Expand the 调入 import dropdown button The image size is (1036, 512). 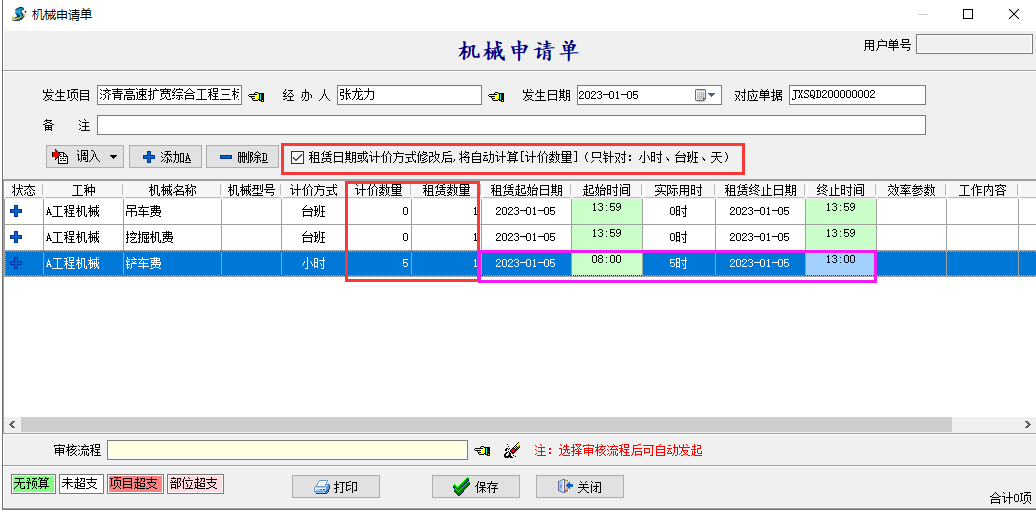pyautogui.click(x=114, y=157)
